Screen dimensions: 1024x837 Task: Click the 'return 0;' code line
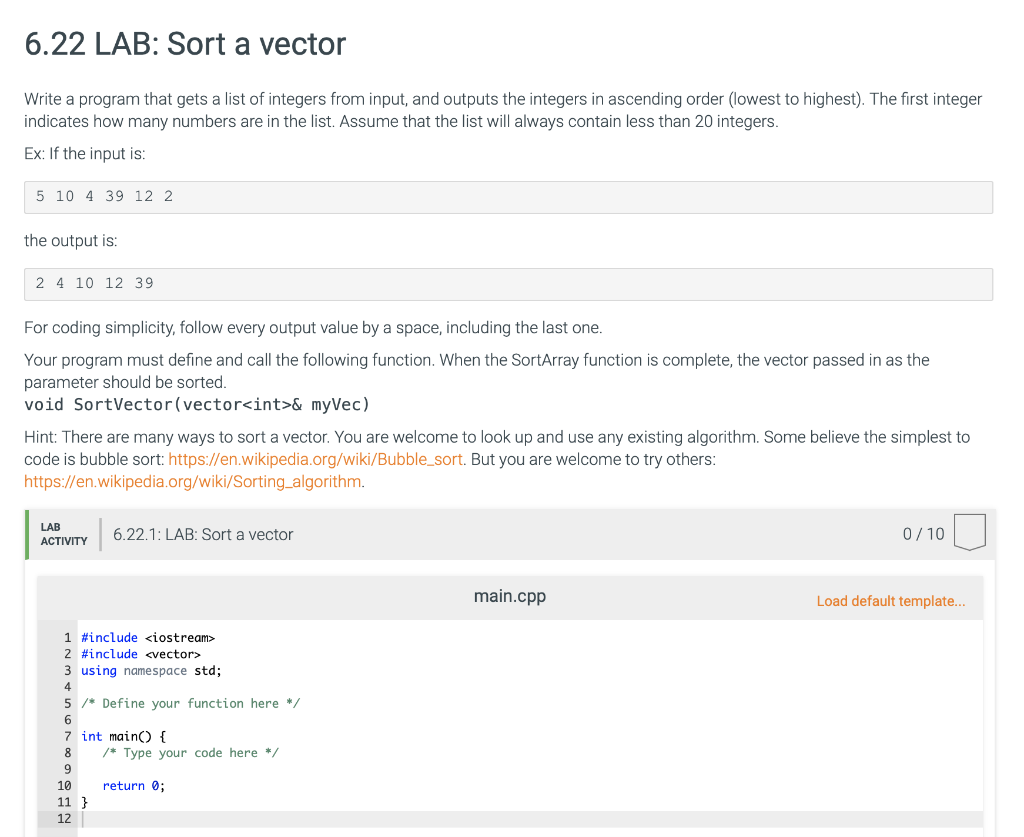133,786
